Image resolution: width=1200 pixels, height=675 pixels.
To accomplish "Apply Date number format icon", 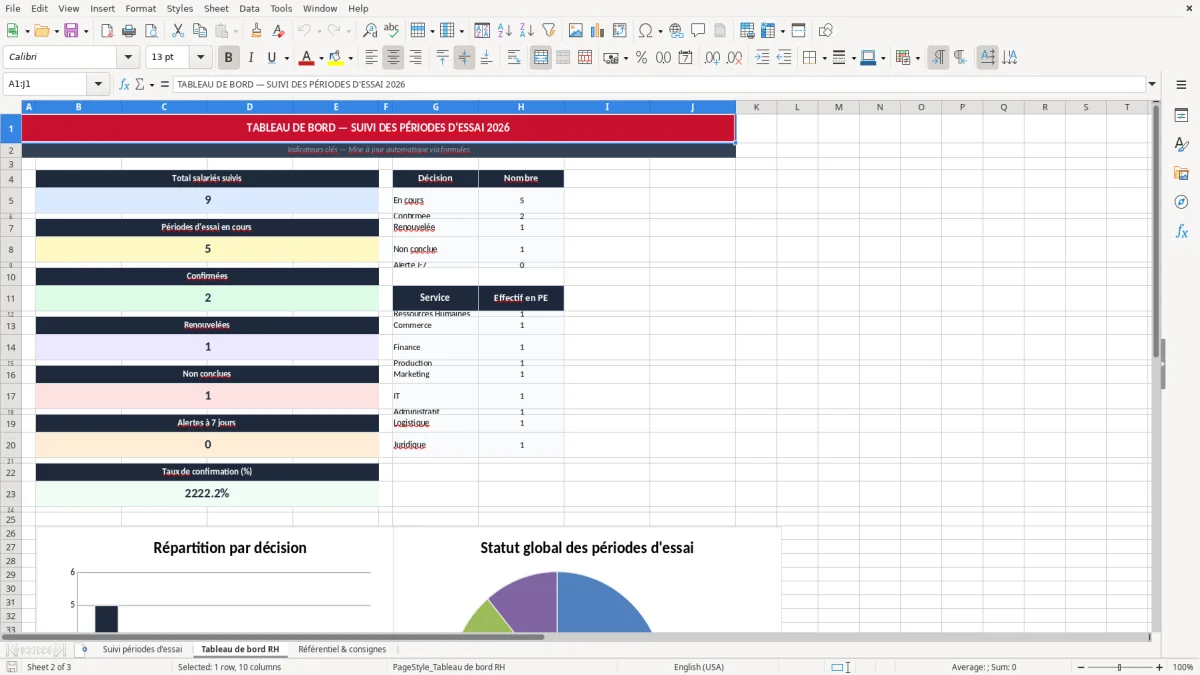I will [x=685, y=58].
